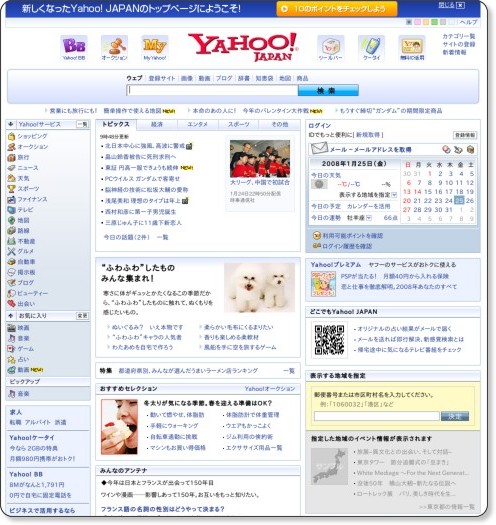
Task: Open the Yahoo!オークション link in selection box
Action: point(270,389)
